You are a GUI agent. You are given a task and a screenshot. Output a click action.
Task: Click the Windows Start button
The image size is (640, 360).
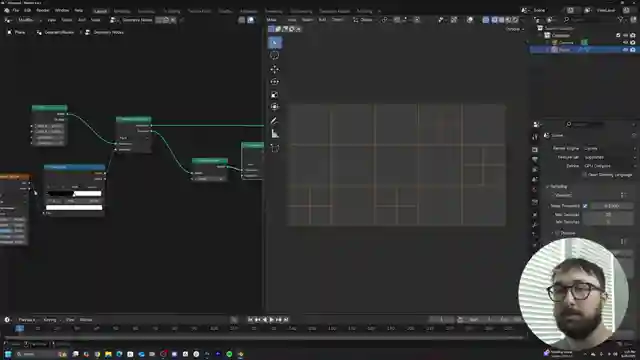(x=8, y=354)
